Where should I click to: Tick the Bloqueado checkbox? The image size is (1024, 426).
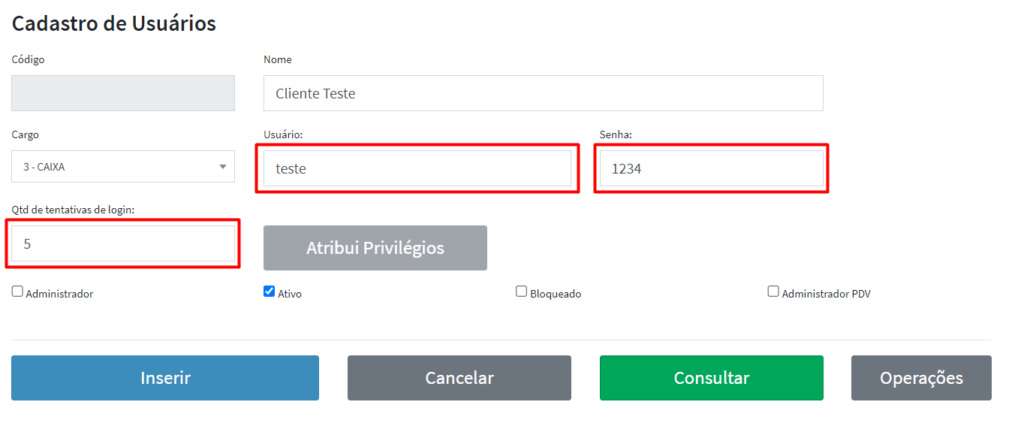tap(521, 292)
